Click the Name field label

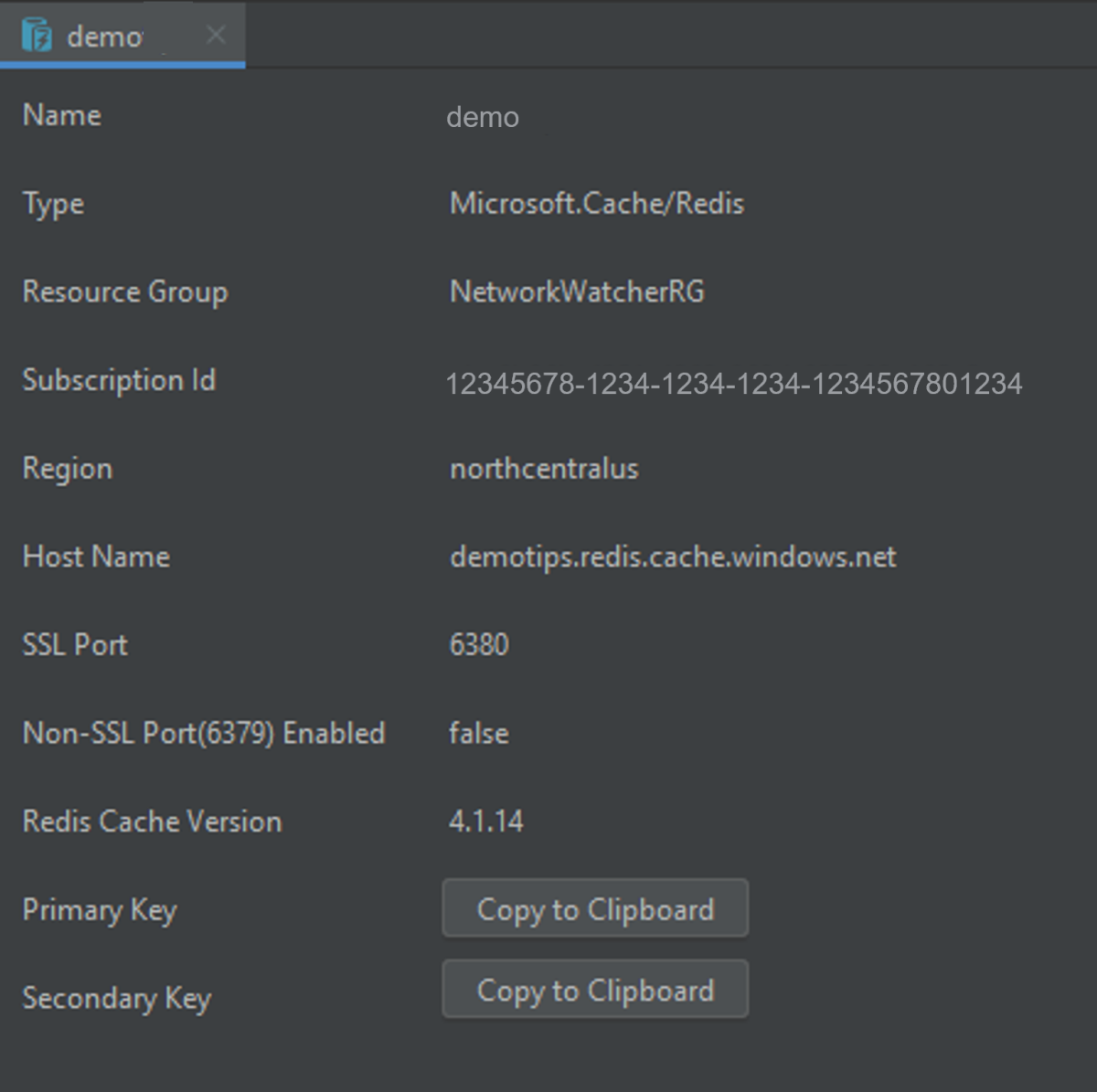click(x=61, y=116)
